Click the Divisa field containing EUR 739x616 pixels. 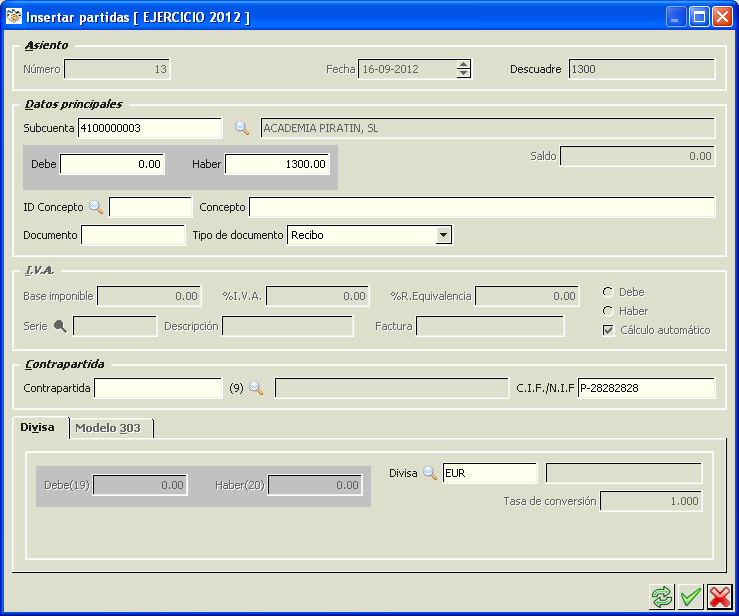(490, 473)
